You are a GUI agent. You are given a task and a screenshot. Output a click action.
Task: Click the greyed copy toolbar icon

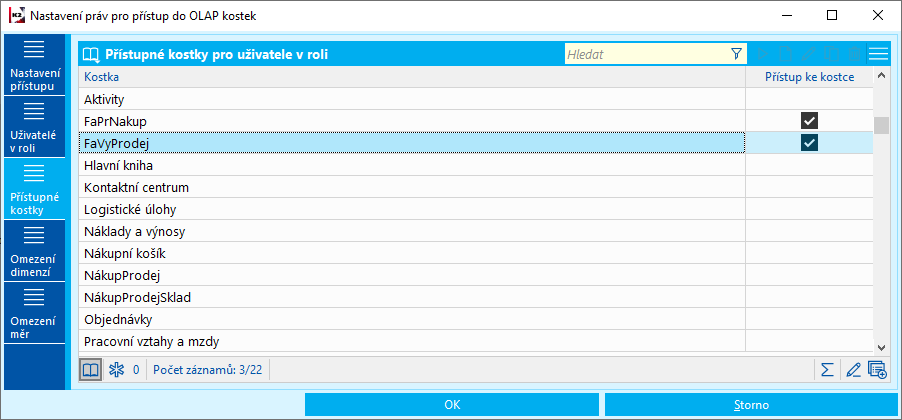(831, 55)
